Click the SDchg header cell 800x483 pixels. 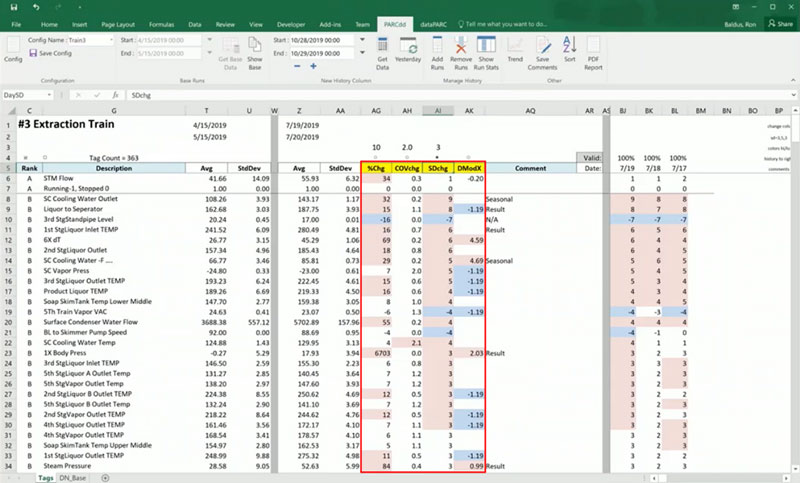pyautogui.click(x=438, y=168)
